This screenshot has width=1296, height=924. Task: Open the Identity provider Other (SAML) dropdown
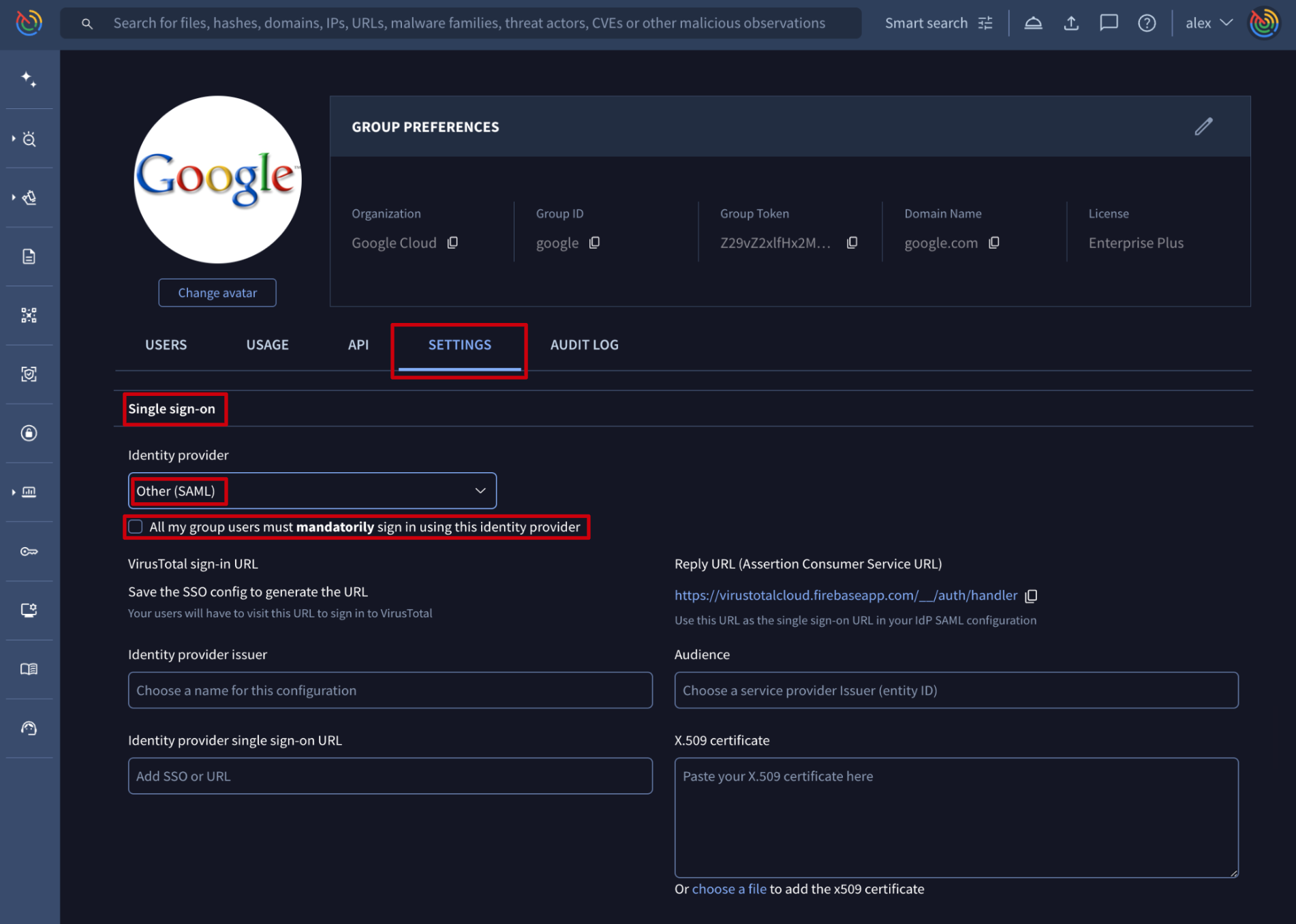coord(312,491)
